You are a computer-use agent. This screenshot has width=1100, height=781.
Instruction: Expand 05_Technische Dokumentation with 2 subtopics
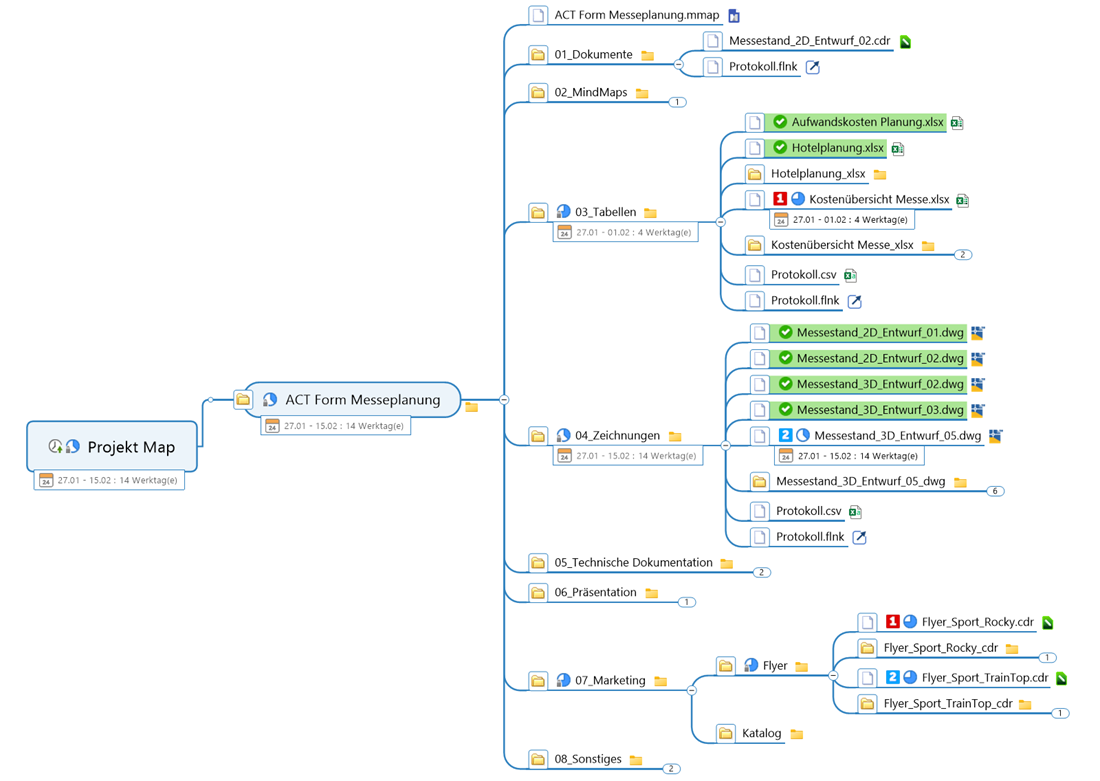761,573
